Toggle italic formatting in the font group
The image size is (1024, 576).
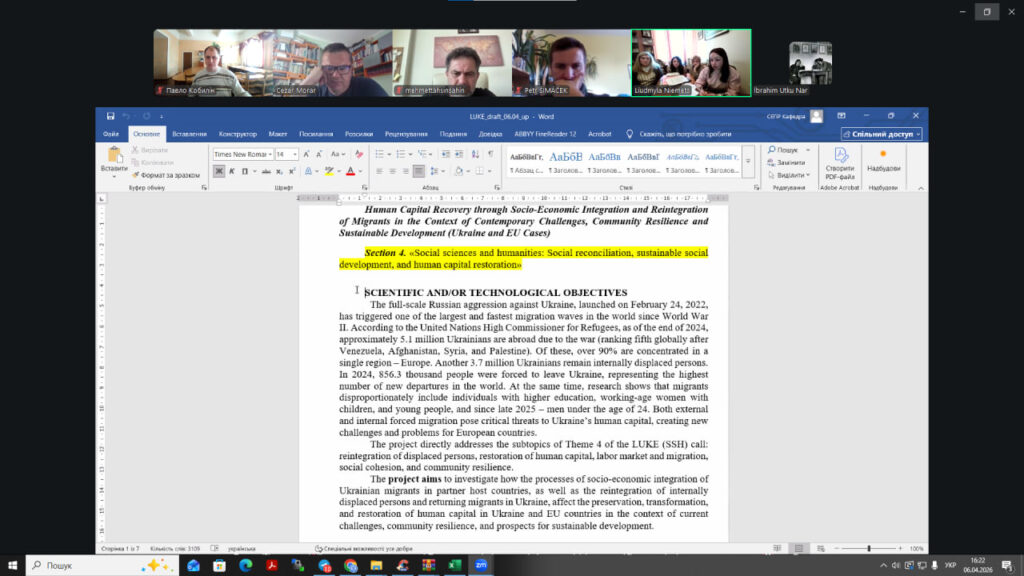pos(230,171)
